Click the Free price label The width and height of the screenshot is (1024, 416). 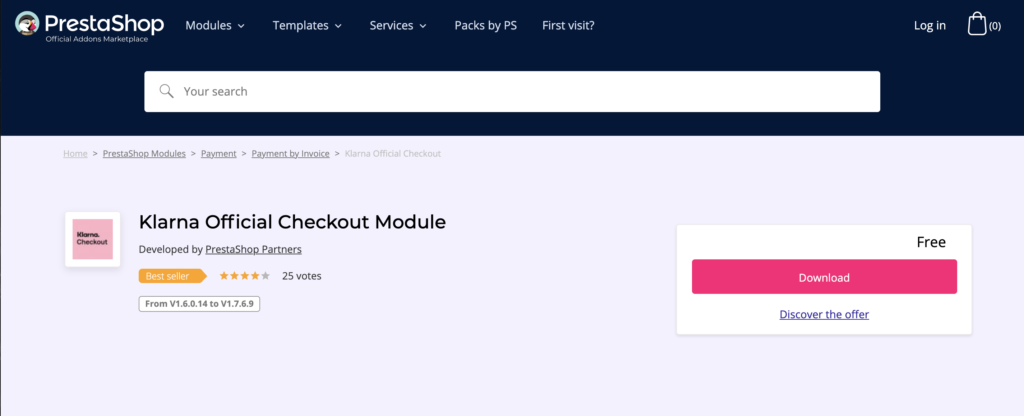pos(931,242)
